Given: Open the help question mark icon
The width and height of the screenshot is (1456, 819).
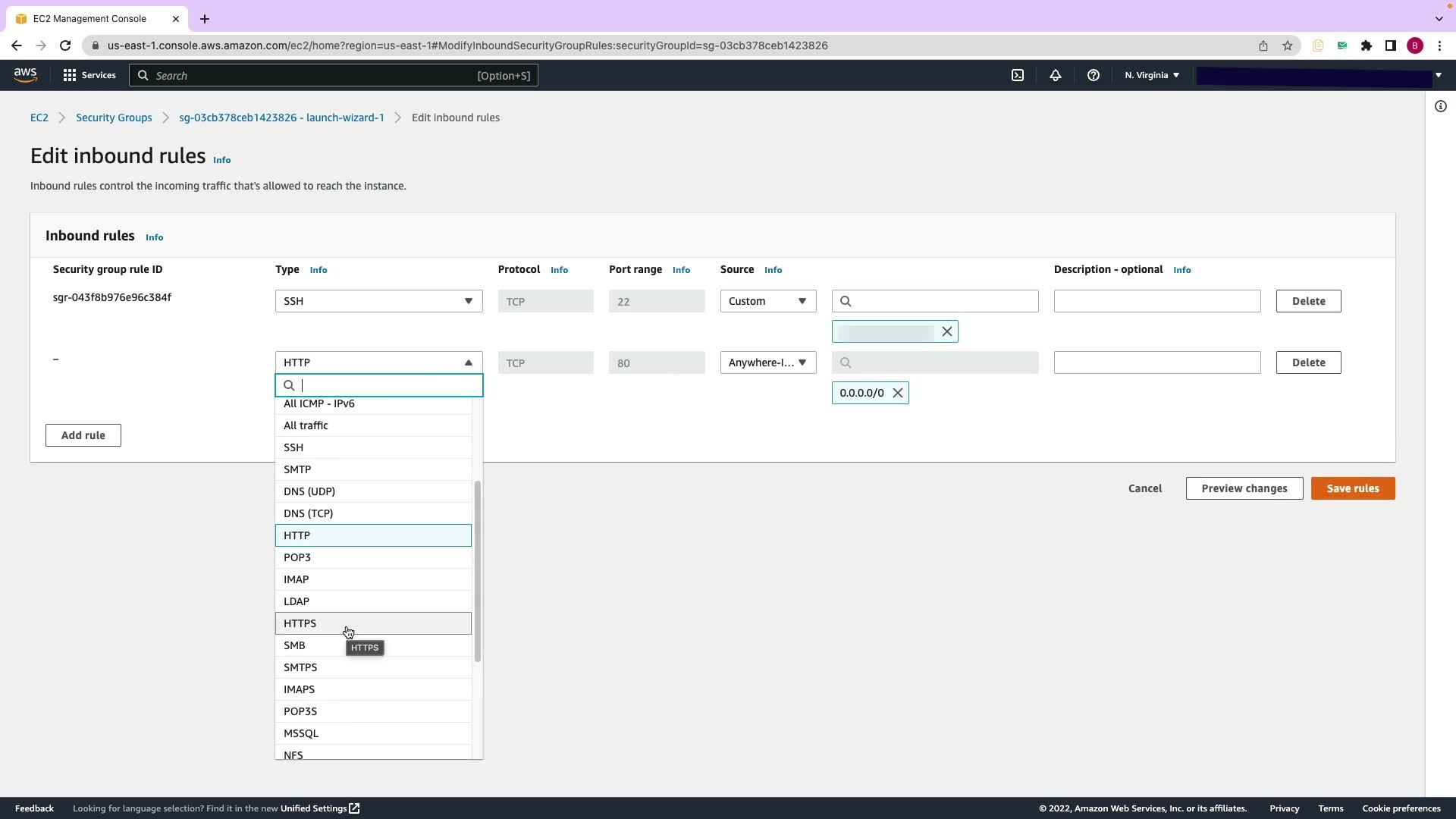Looking at the screenshot, I should coord(1093,75).
